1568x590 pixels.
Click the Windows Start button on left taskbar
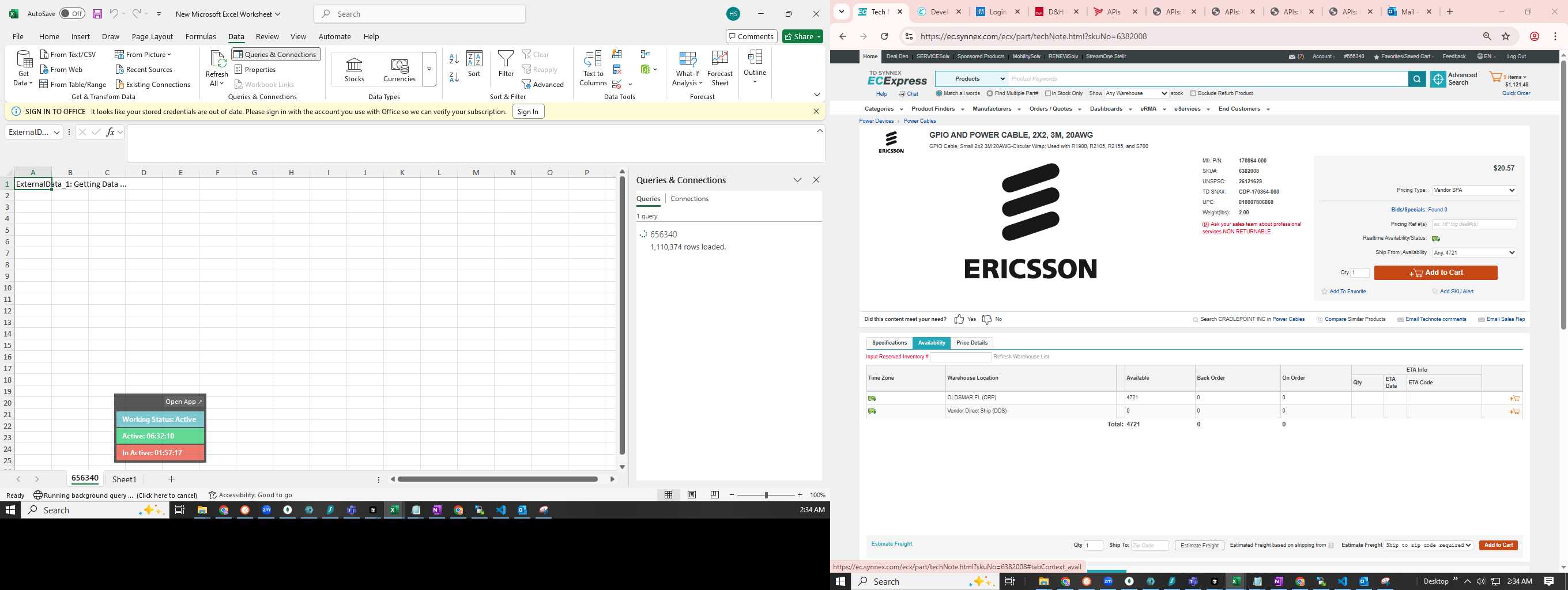click(x=10, y=510)
